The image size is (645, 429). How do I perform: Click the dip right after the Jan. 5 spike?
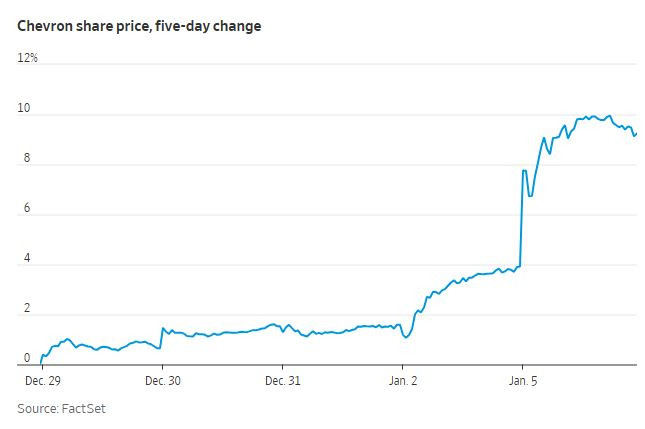click(530, 195)
